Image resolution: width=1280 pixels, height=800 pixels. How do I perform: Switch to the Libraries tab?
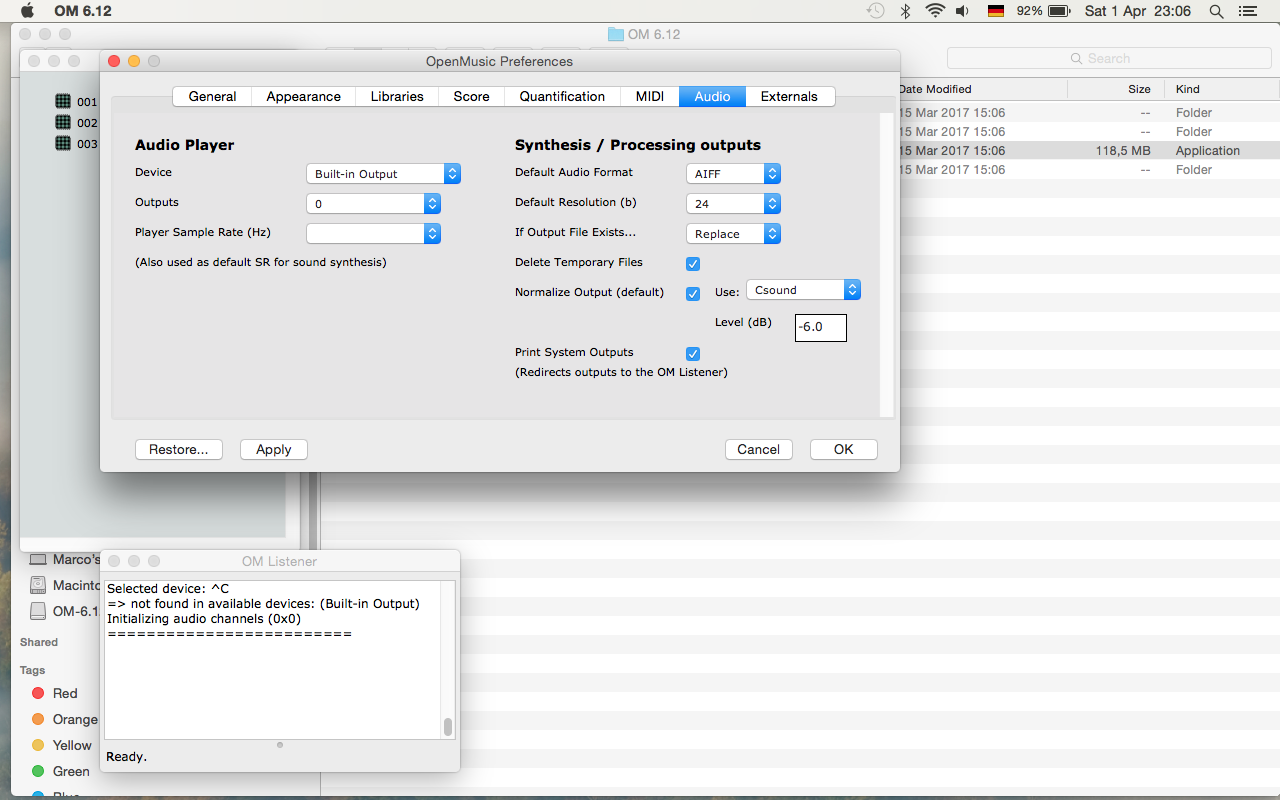[397, 96]
